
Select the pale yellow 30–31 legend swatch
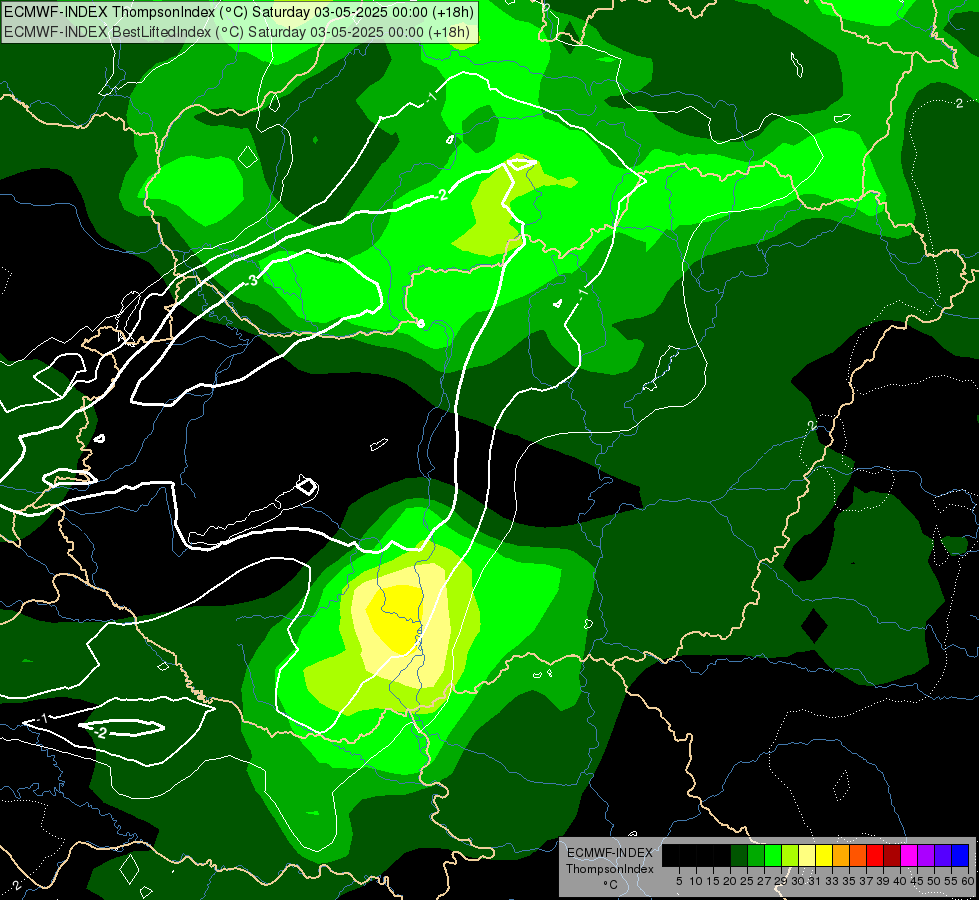point(807,856)
